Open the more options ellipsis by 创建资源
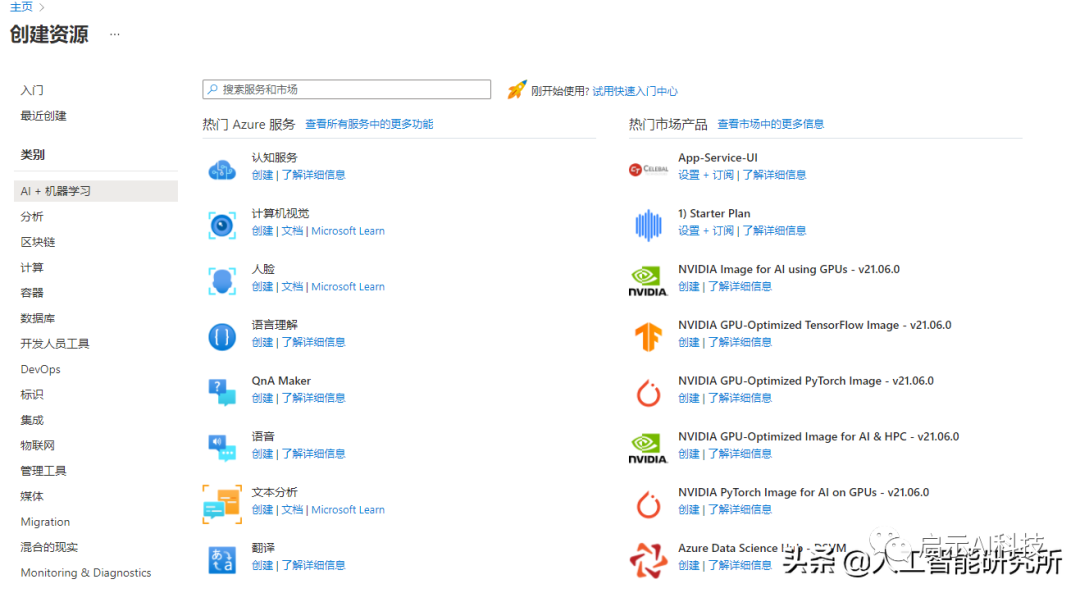This screenshot has width=1080, height=593. tap(114, 34)
